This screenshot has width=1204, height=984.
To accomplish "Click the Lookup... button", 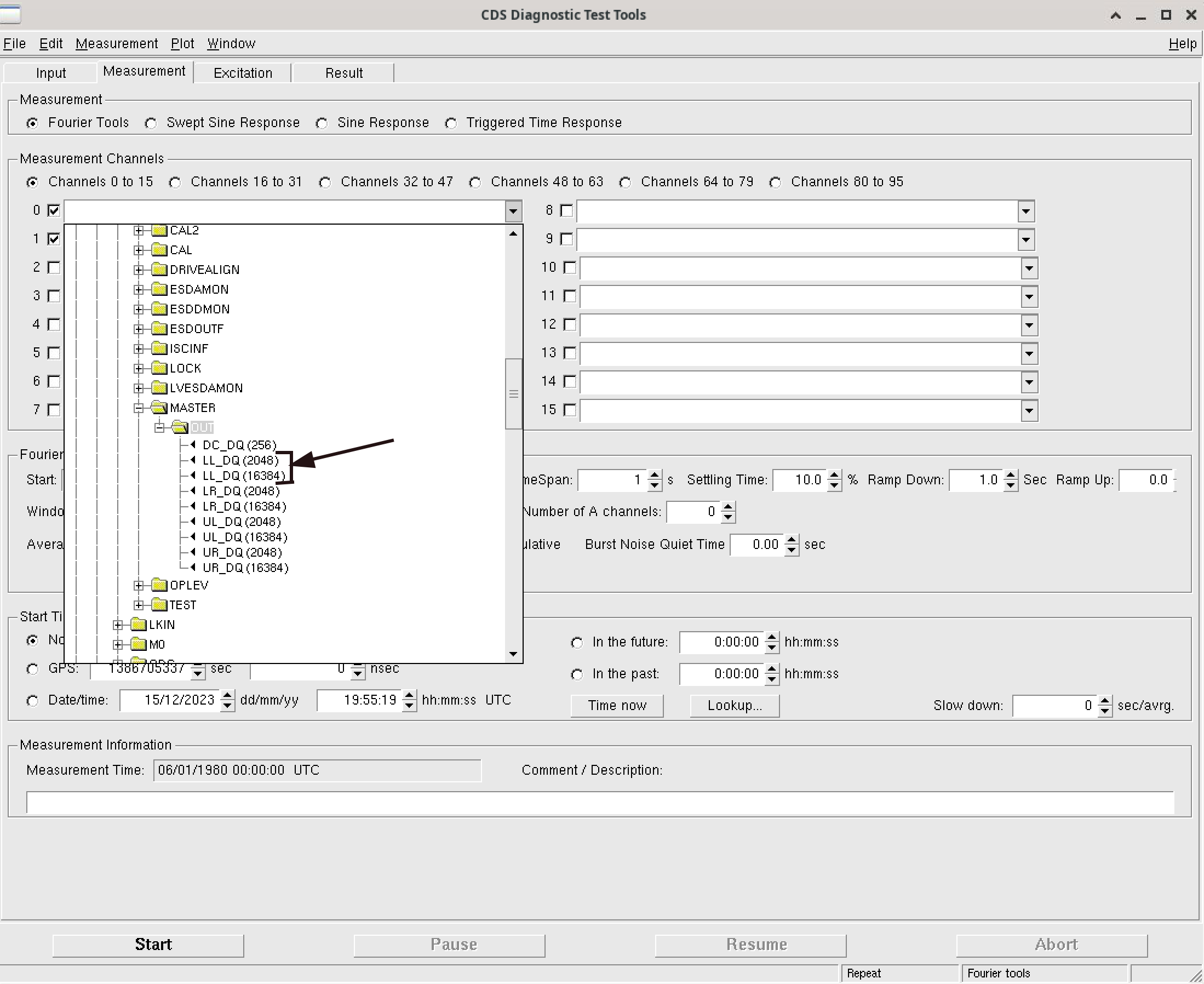I will point(735,706).
